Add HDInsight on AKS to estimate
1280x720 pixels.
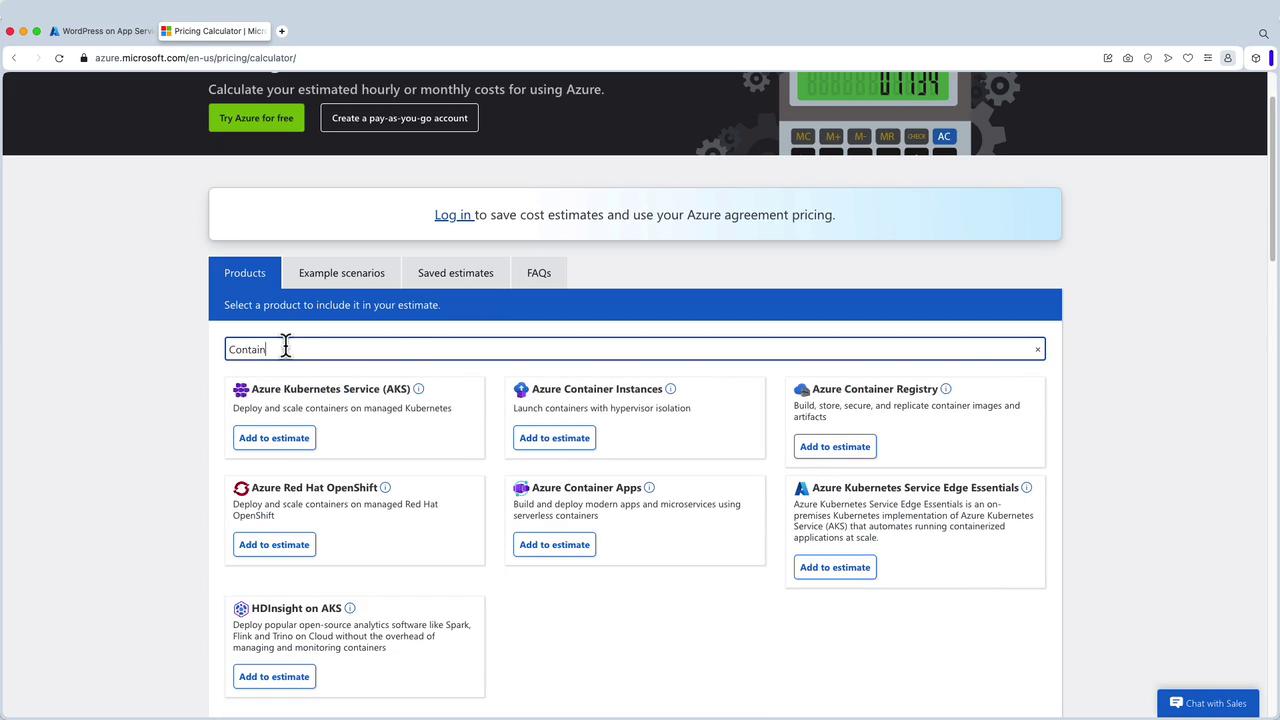[x=274, y=677]
